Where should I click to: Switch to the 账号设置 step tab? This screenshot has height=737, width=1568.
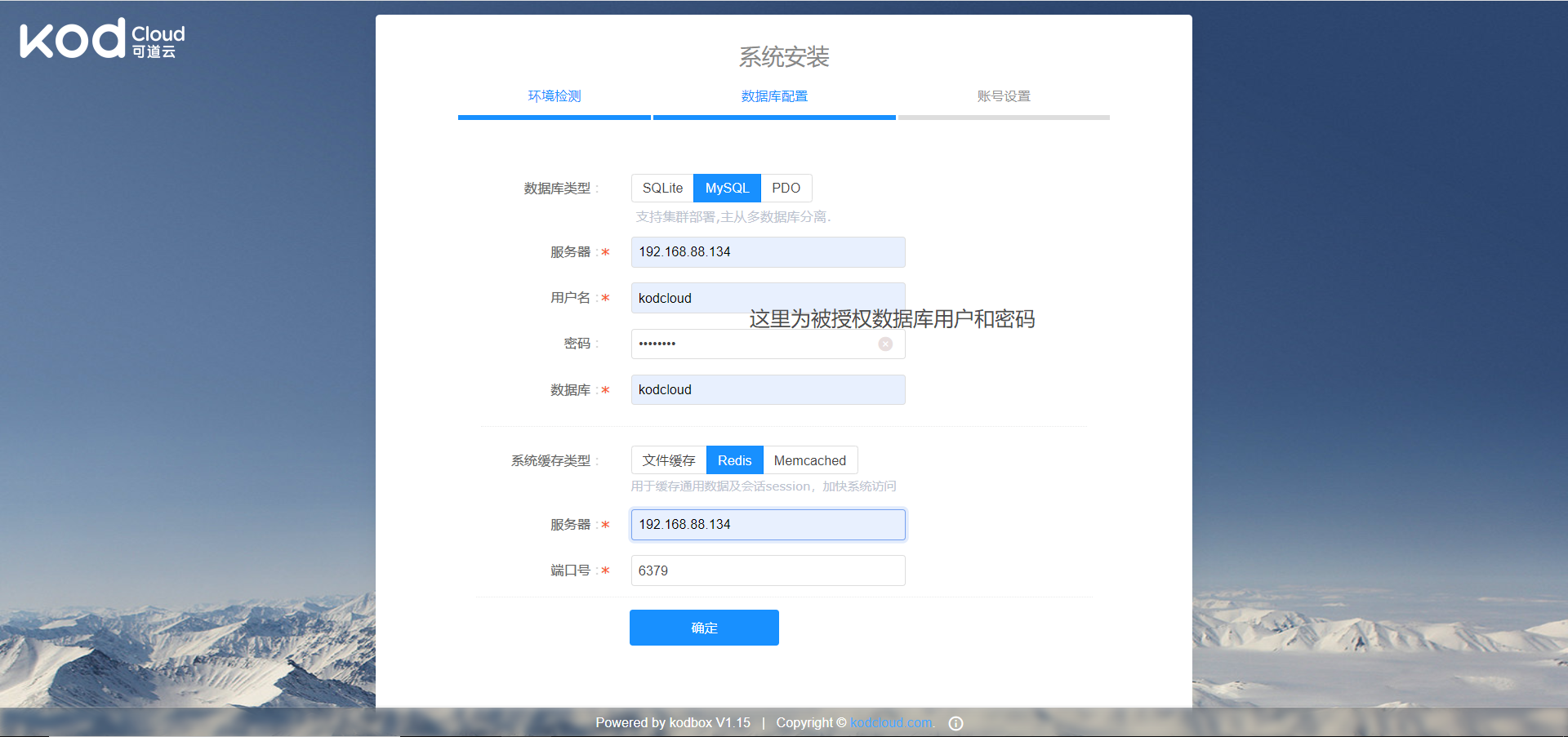click(x=1004, y=96)
